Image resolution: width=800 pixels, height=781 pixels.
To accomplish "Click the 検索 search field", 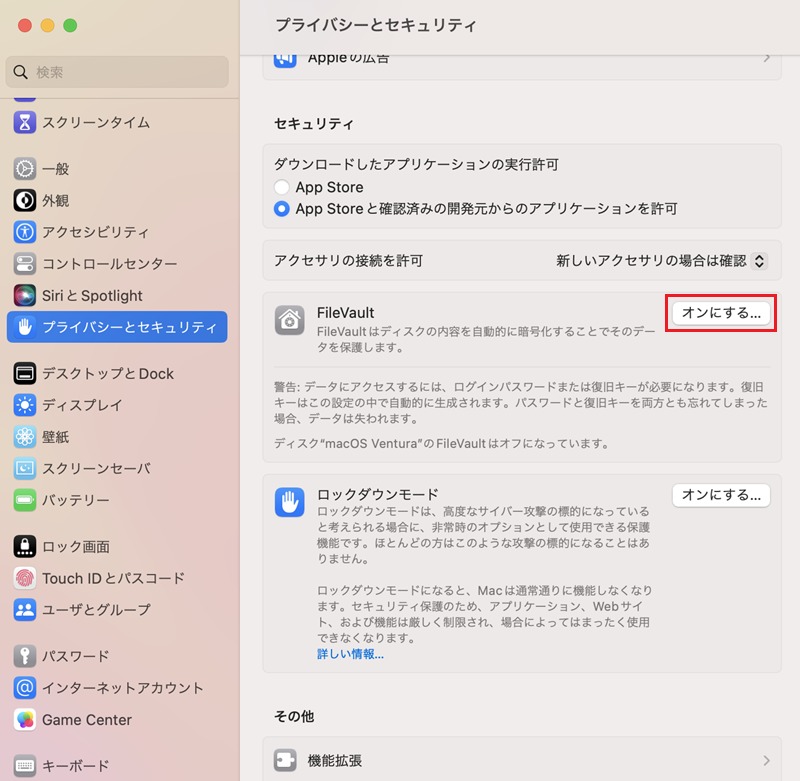I will (x=117, y=72).
